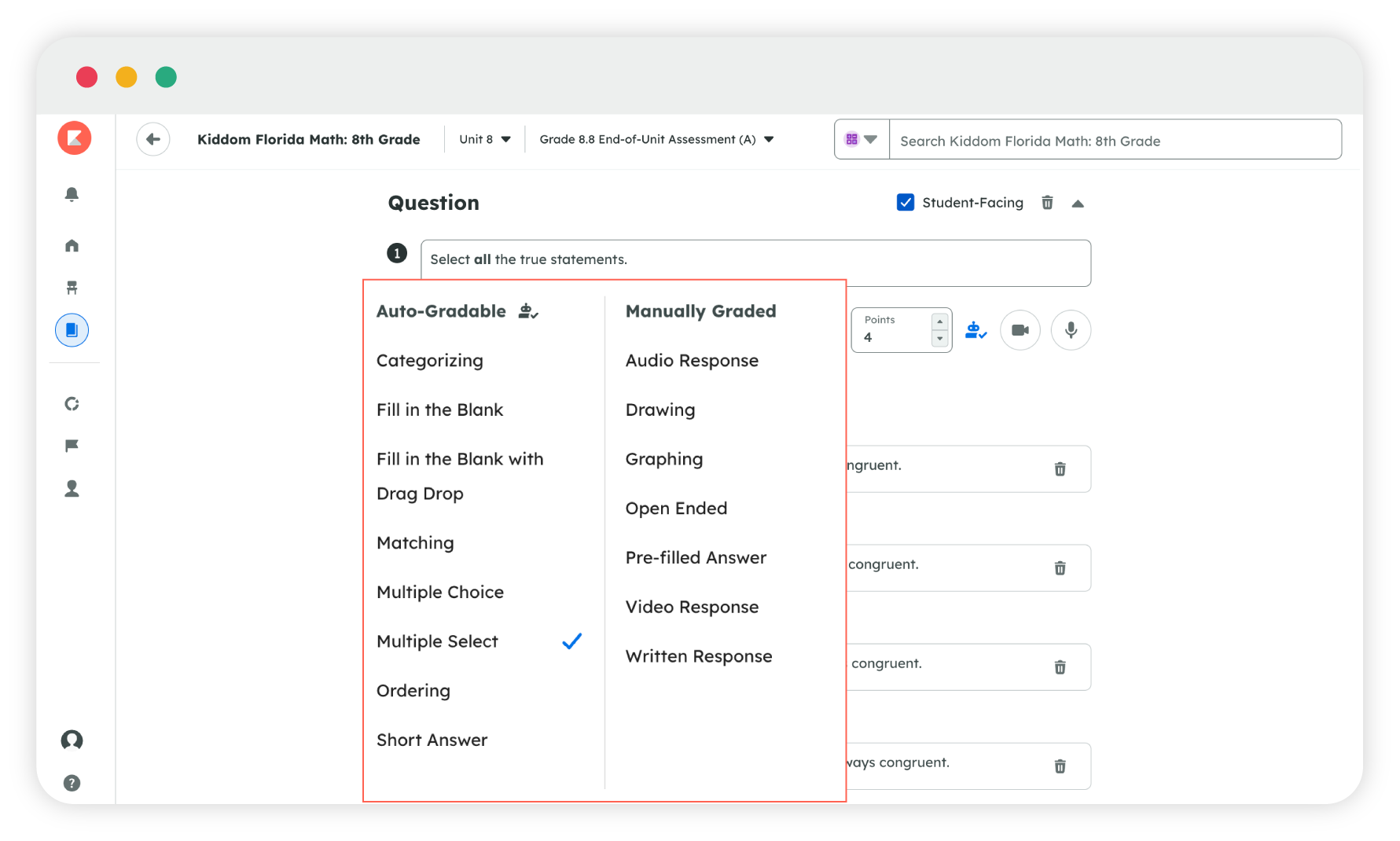This screenshot has height=841, width=1400.
Task: Open the flag icon in sidebar
Action: point(72,446)
